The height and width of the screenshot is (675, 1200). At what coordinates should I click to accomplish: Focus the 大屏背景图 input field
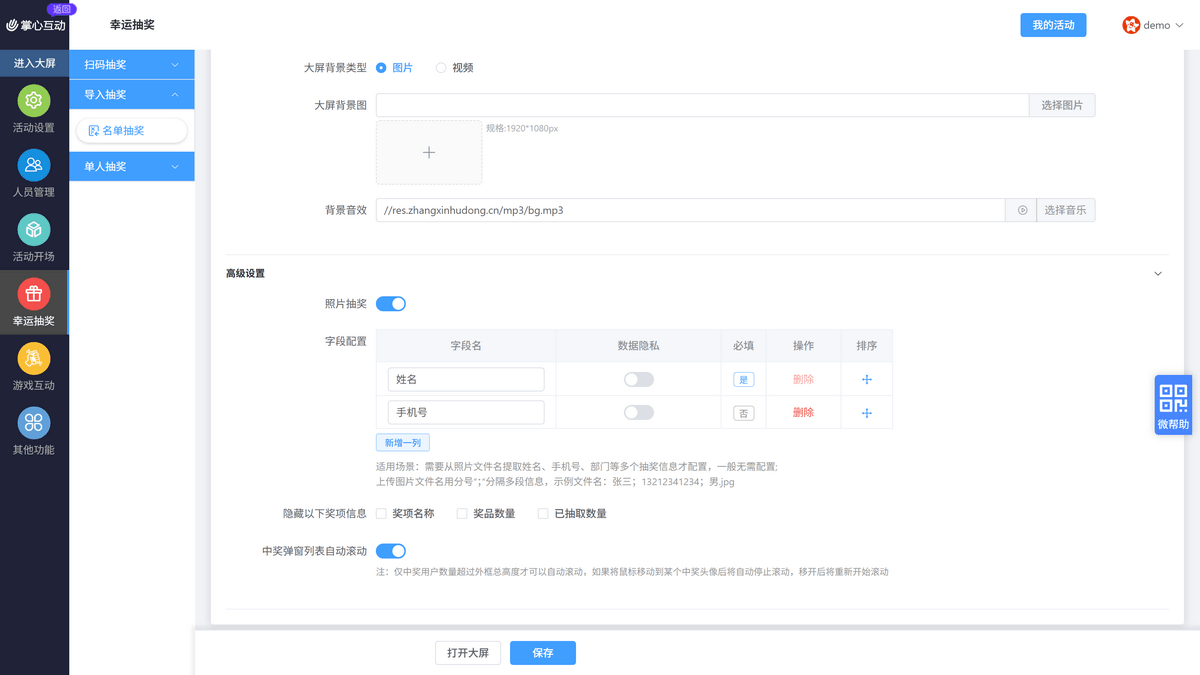(702, 105)
